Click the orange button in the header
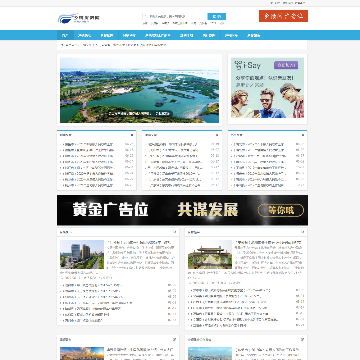The height and width of the screenshot is (360, 360). coord(283,16)
